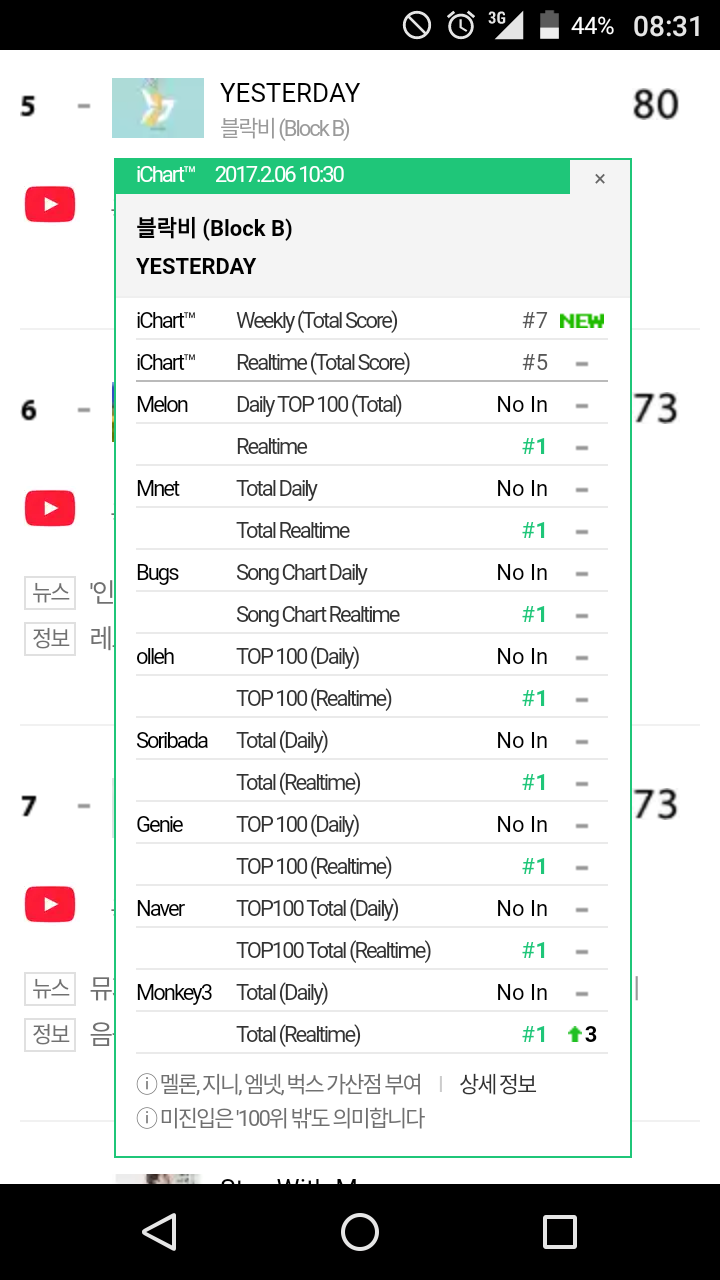Viewport: 720px width, 1280px height.
Task: Tap the Android recent apps square button
Action: coord(560,1232)
